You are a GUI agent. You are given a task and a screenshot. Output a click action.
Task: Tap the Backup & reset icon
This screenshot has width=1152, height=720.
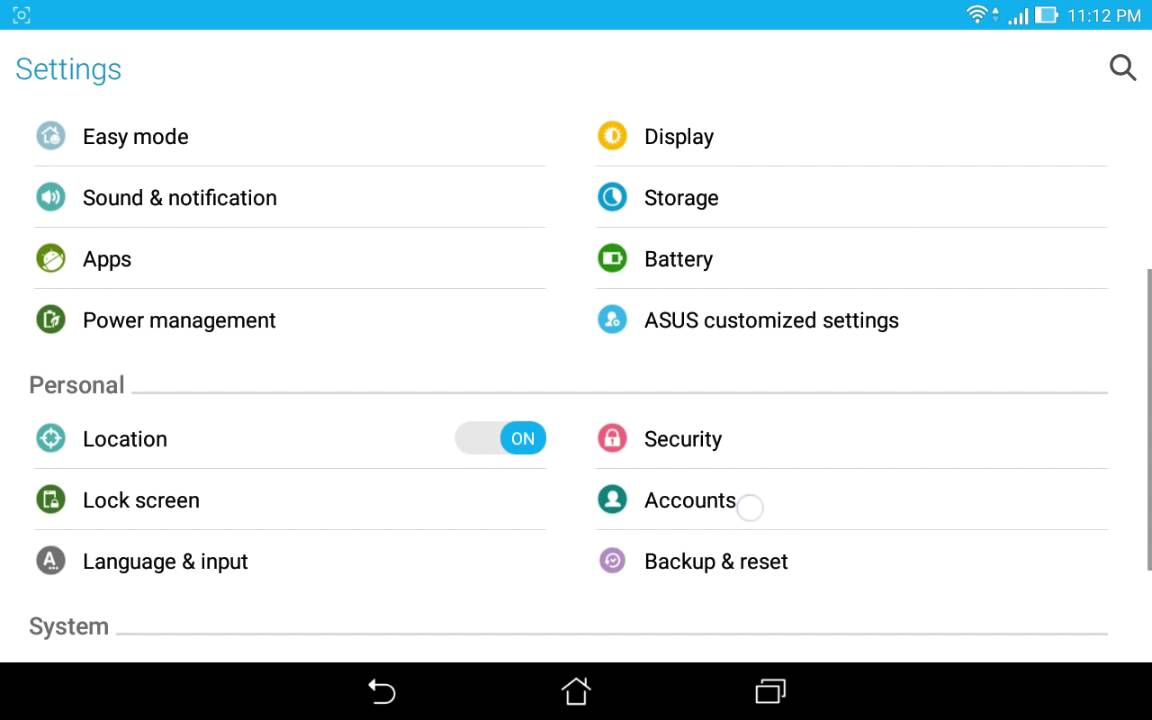[x=612, y=561]
